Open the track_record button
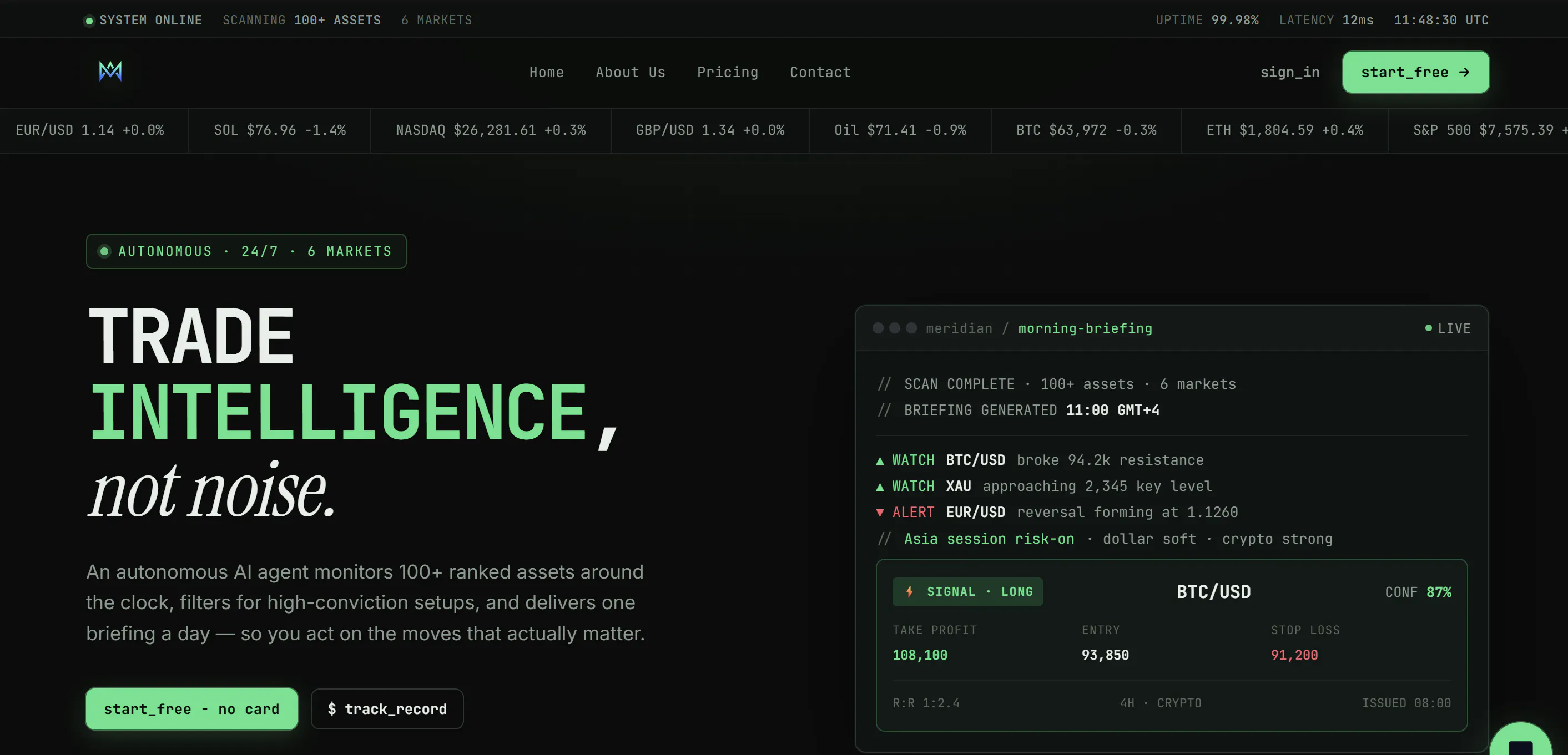 click(x=387, y=709)
